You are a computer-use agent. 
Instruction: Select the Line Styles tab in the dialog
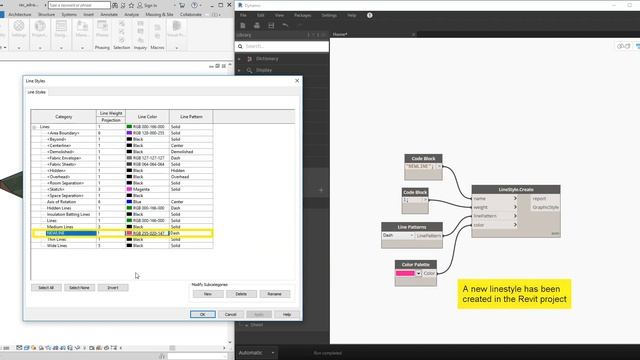(36, 92)
